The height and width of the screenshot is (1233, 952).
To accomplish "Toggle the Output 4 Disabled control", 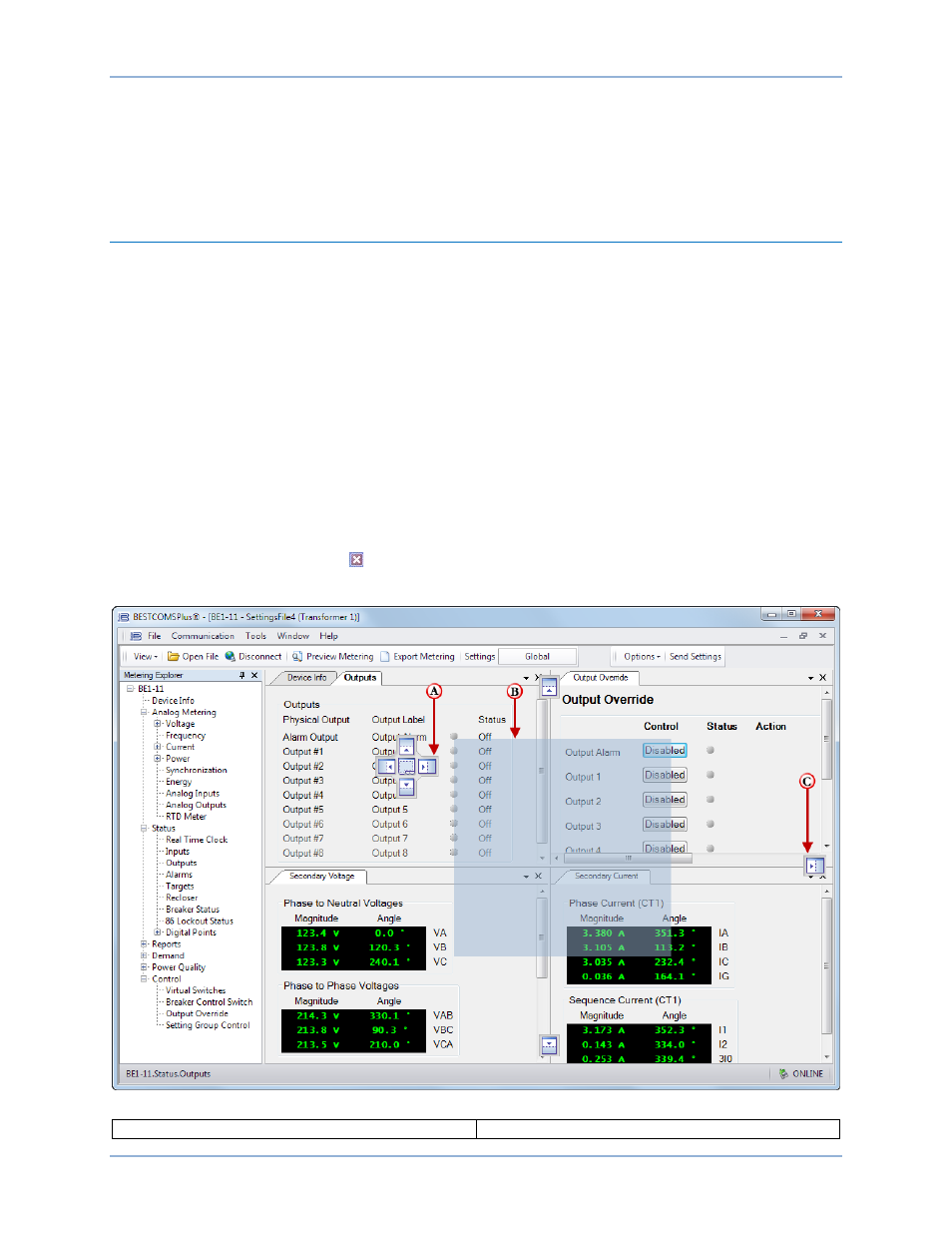I will (x=665, y=848).
